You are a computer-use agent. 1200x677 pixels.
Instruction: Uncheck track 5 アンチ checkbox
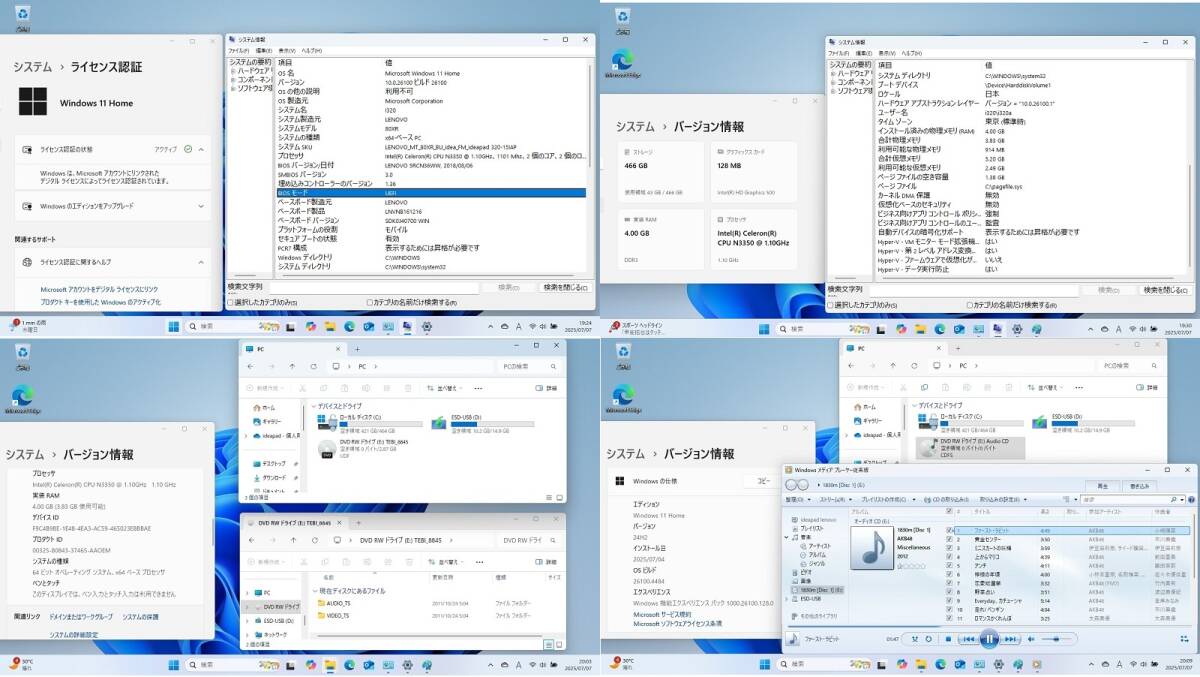[x=949, y=566]
